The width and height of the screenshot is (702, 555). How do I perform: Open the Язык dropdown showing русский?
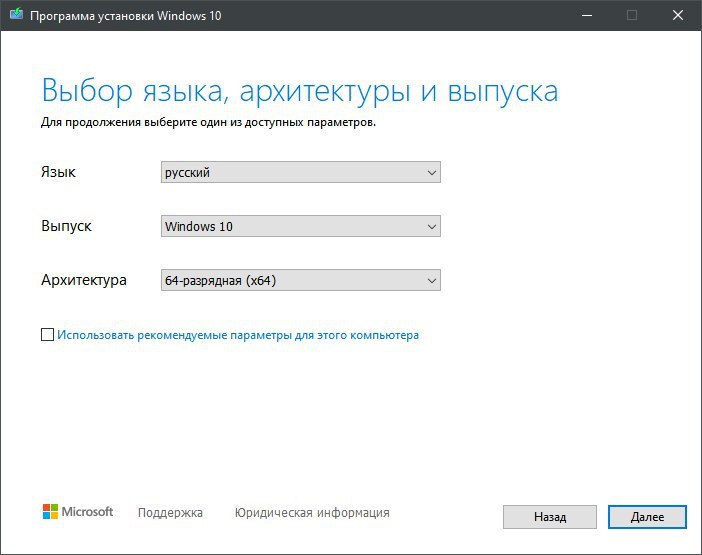(301, 172)
